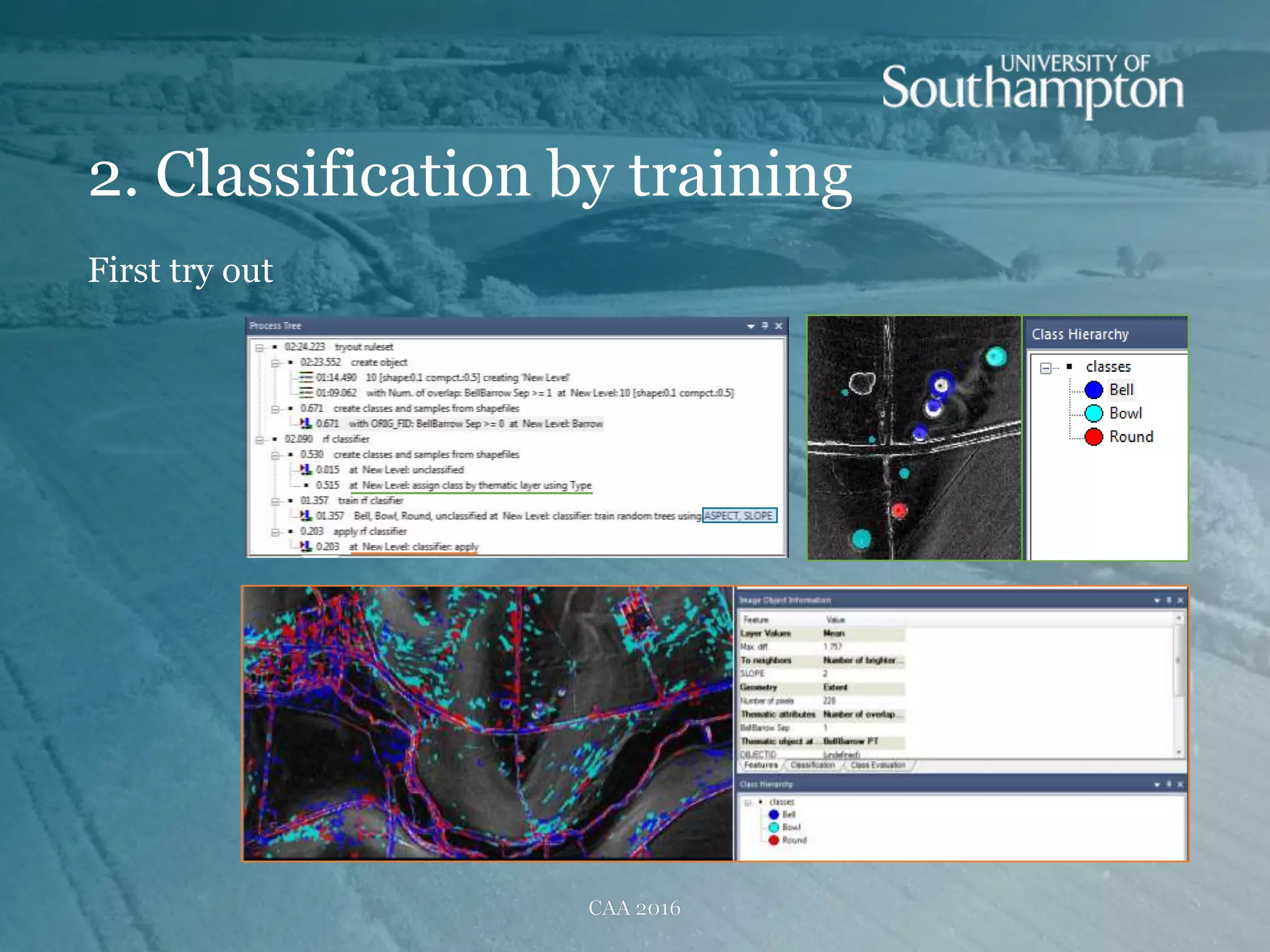Pin the Image Object Information panel
The image size is (1270, 952).
click(1169, 600)
